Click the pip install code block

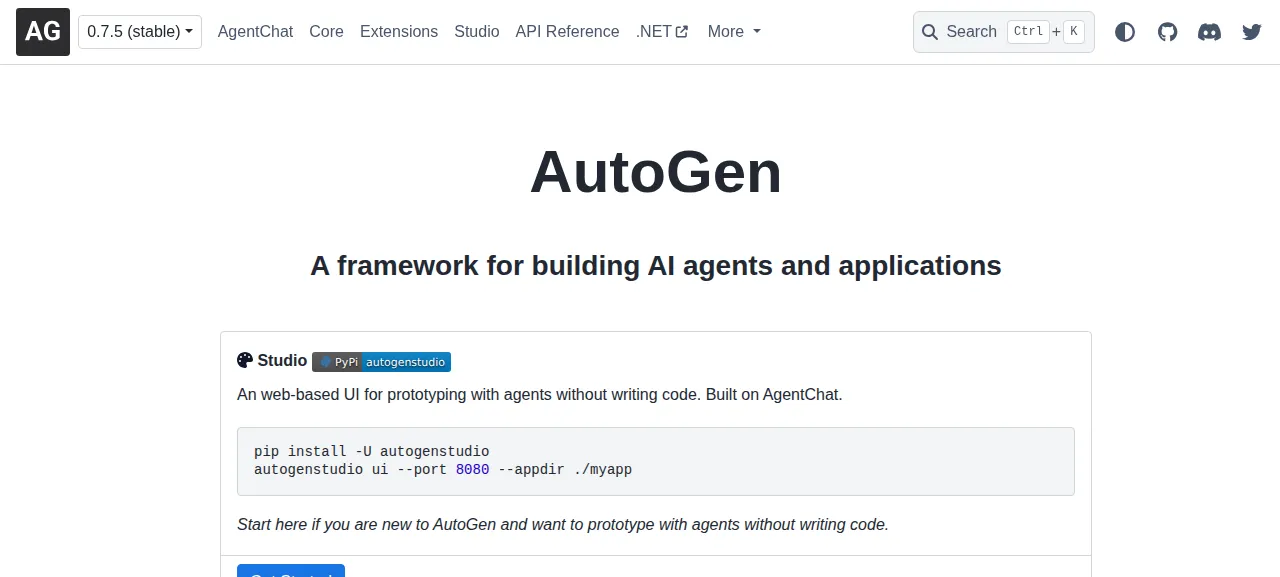tap(656, 461)
